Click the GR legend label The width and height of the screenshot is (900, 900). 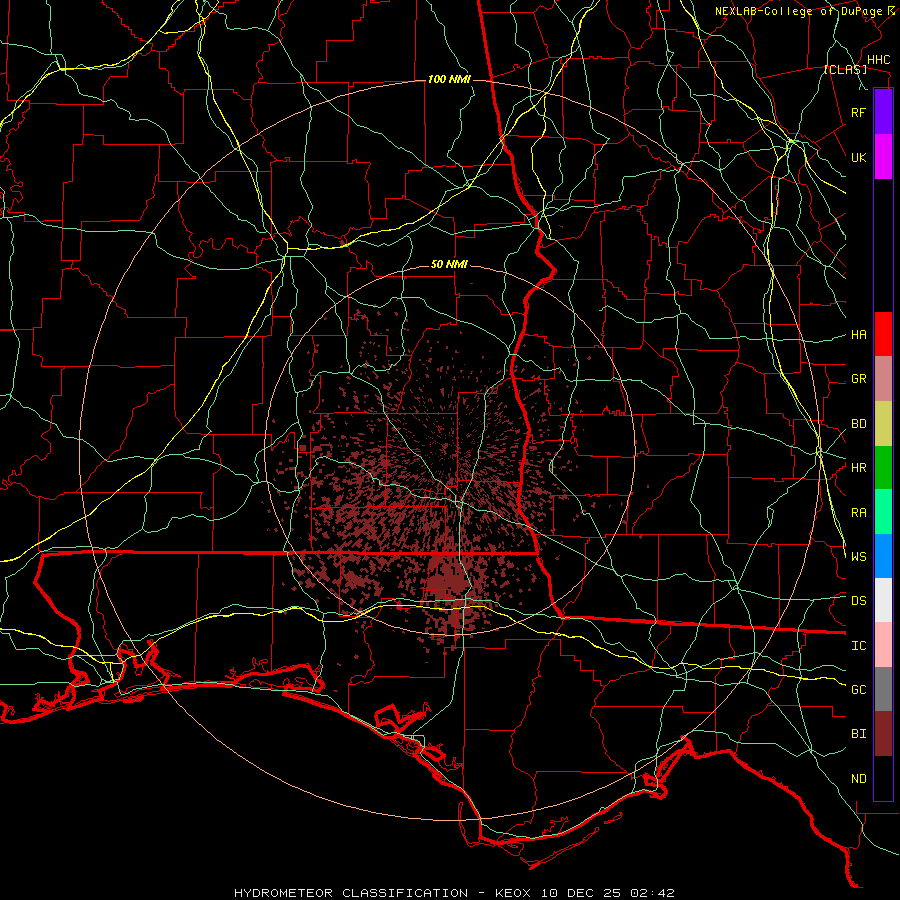tap(858, 379)
